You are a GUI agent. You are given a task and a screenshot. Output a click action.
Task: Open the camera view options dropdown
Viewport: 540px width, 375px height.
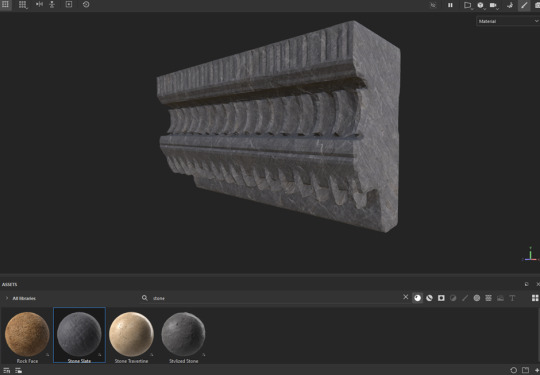[494, 6]
